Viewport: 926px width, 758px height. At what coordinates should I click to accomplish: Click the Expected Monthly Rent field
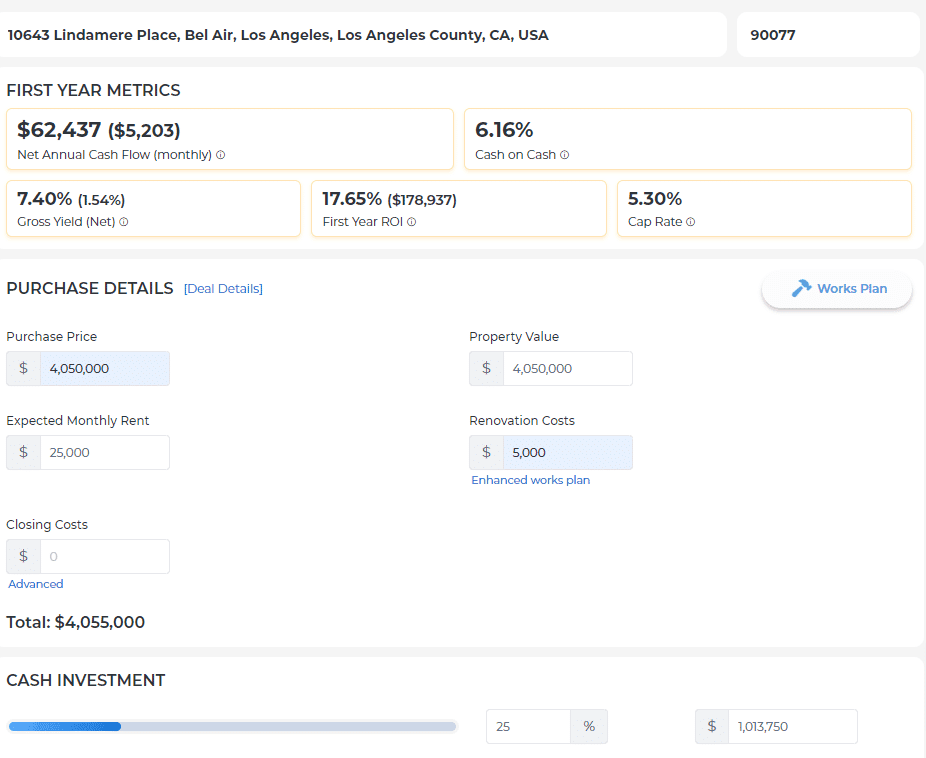105,453
